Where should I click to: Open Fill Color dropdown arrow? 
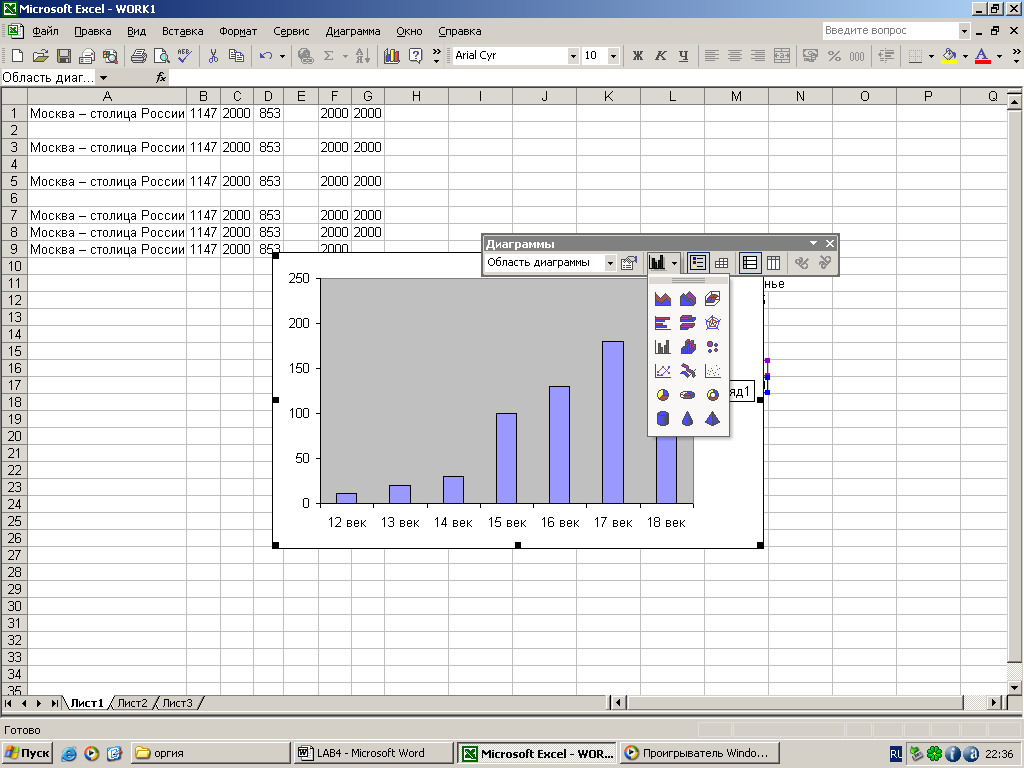[965, 56]
